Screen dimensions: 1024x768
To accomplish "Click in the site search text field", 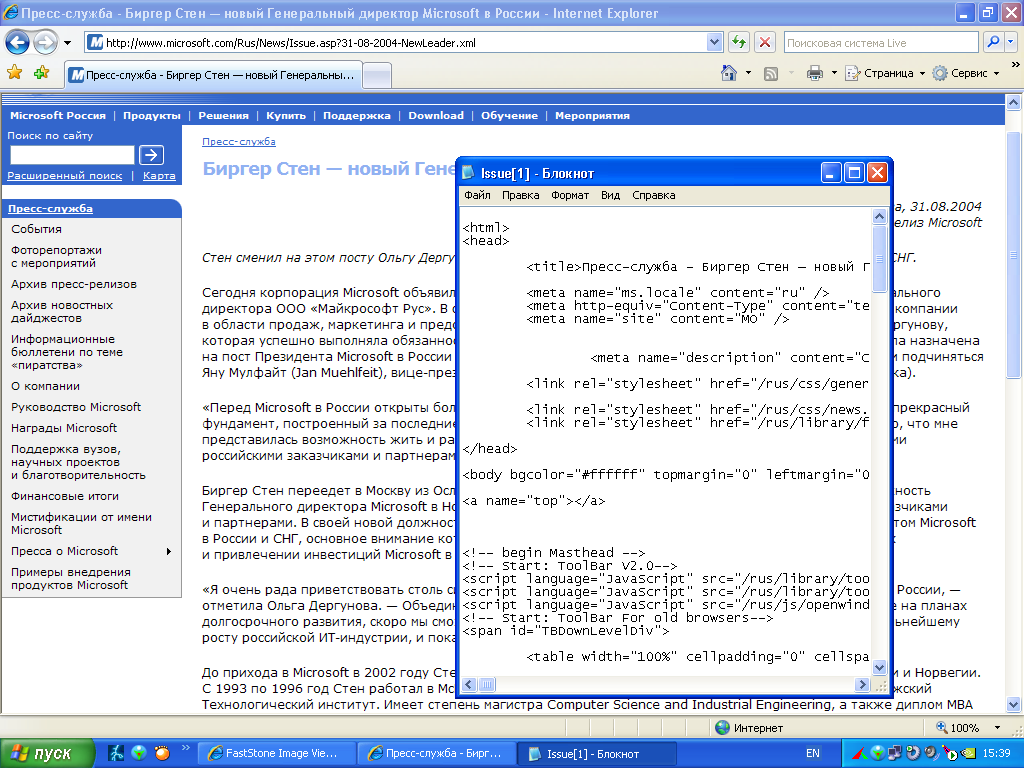I will [x=71, y=155].
